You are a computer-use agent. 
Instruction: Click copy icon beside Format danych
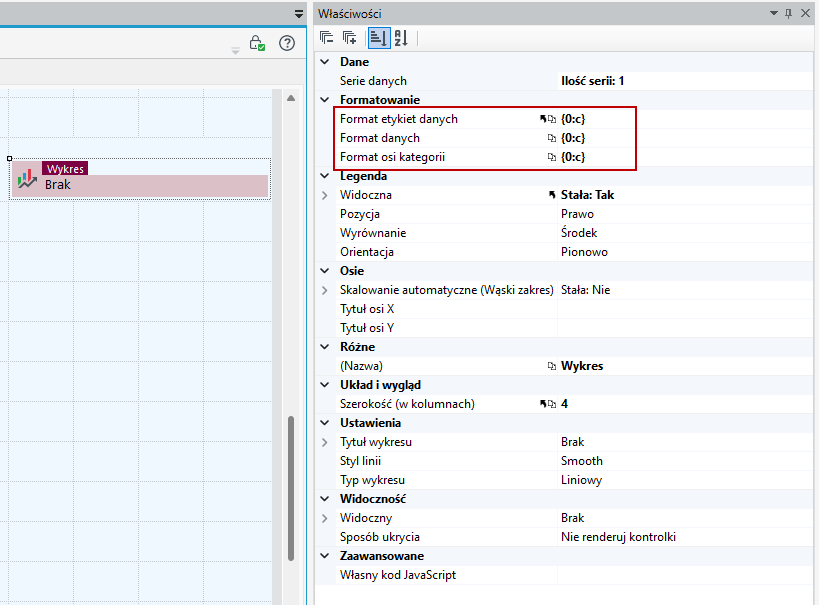[552, 138]
